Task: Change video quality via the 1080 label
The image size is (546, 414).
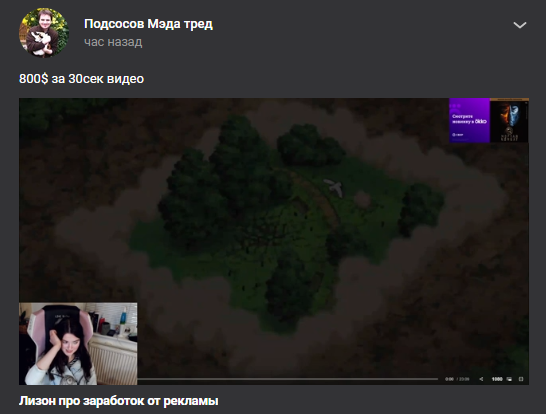Action: click(x=497, y=379)
